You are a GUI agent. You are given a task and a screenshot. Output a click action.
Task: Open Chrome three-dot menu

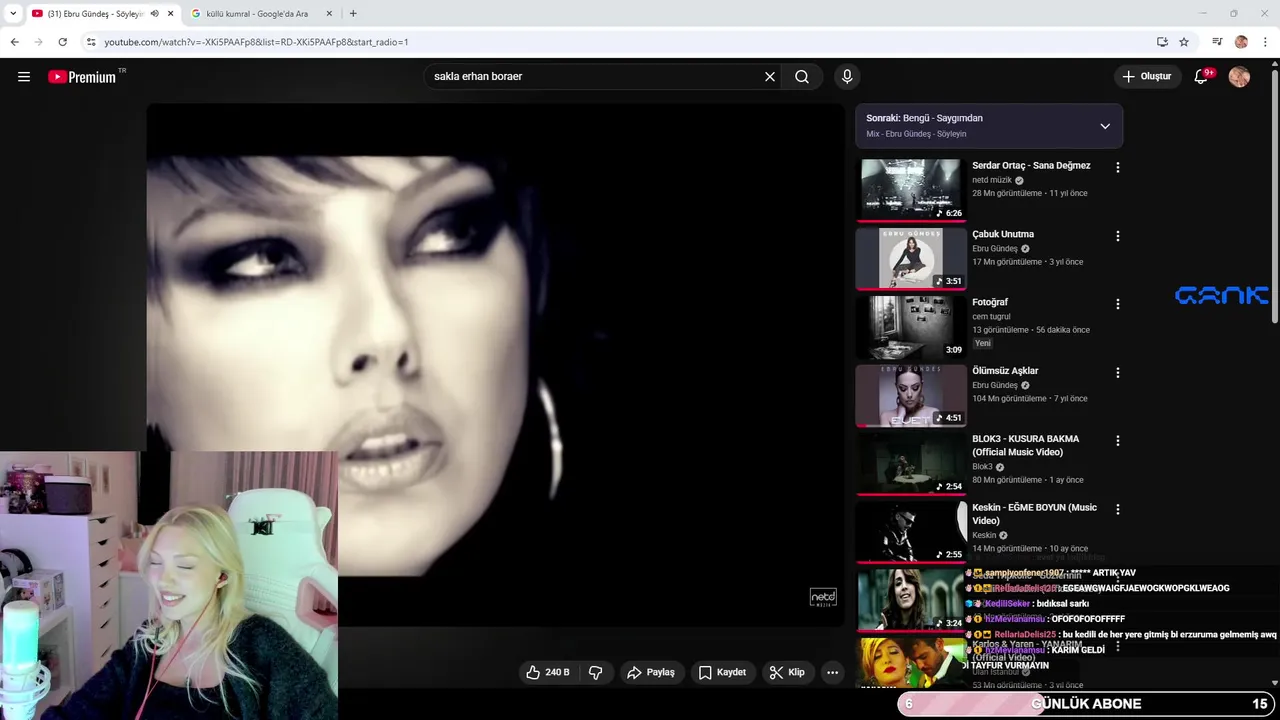point(1265,42)
